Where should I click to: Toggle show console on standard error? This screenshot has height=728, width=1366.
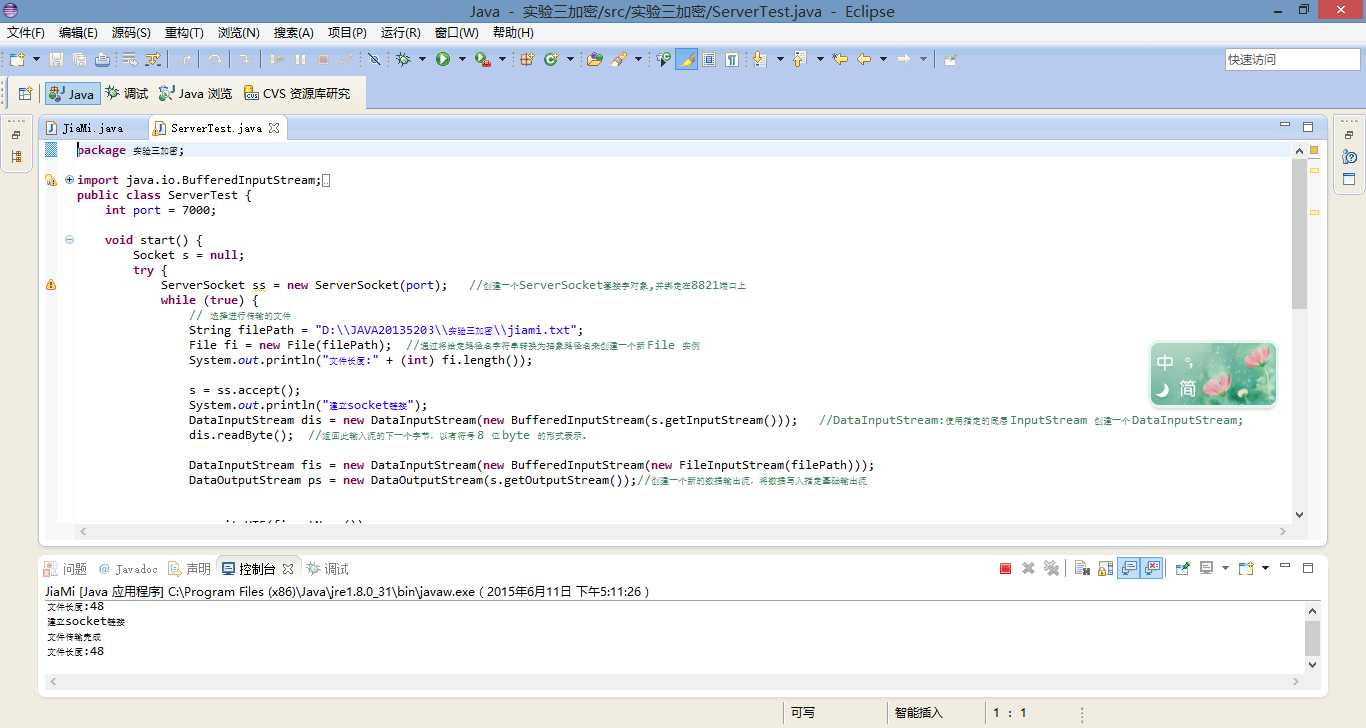1152,568
